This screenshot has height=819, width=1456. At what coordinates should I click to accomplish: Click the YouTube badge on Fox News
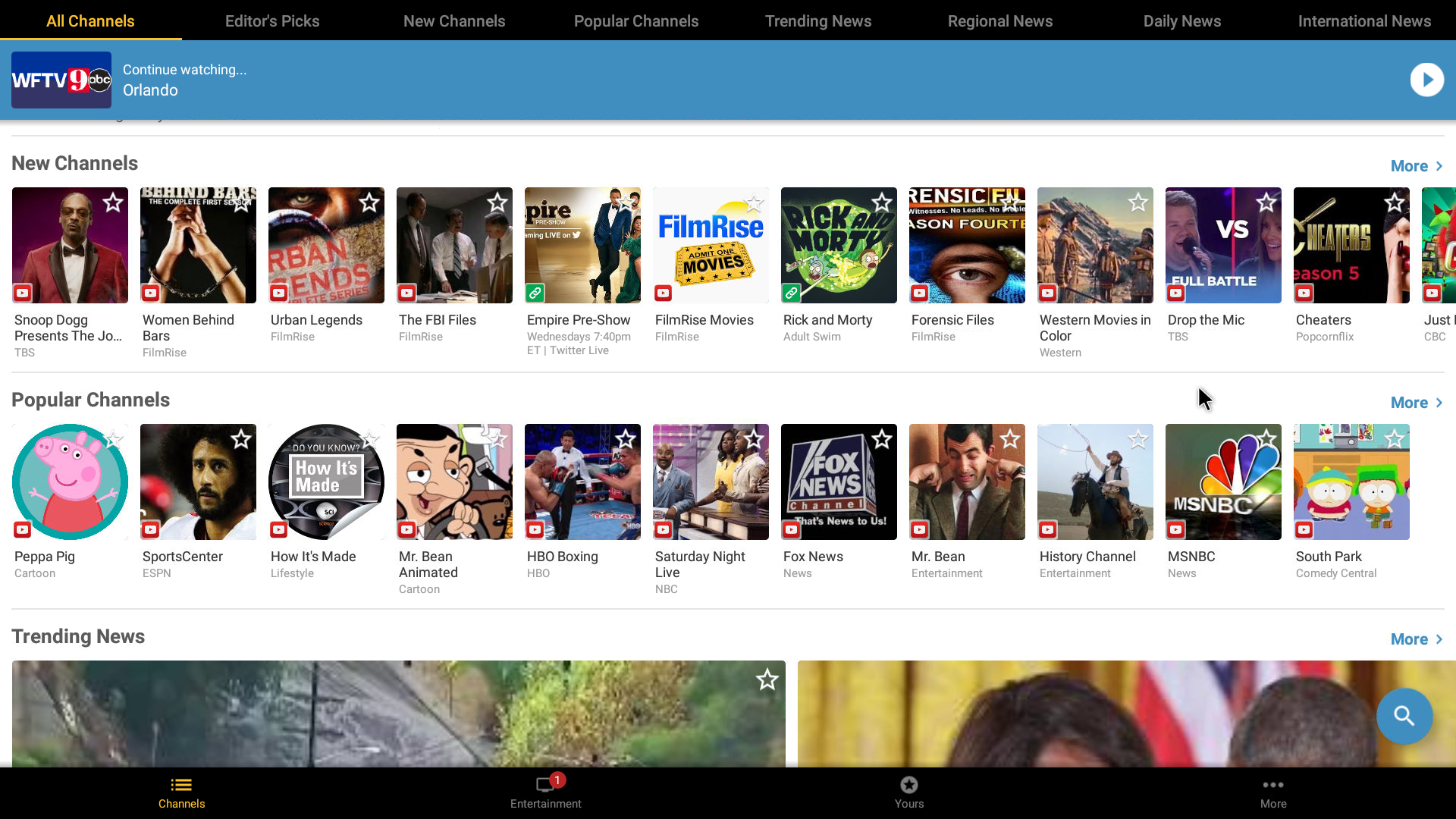(792, 529)
